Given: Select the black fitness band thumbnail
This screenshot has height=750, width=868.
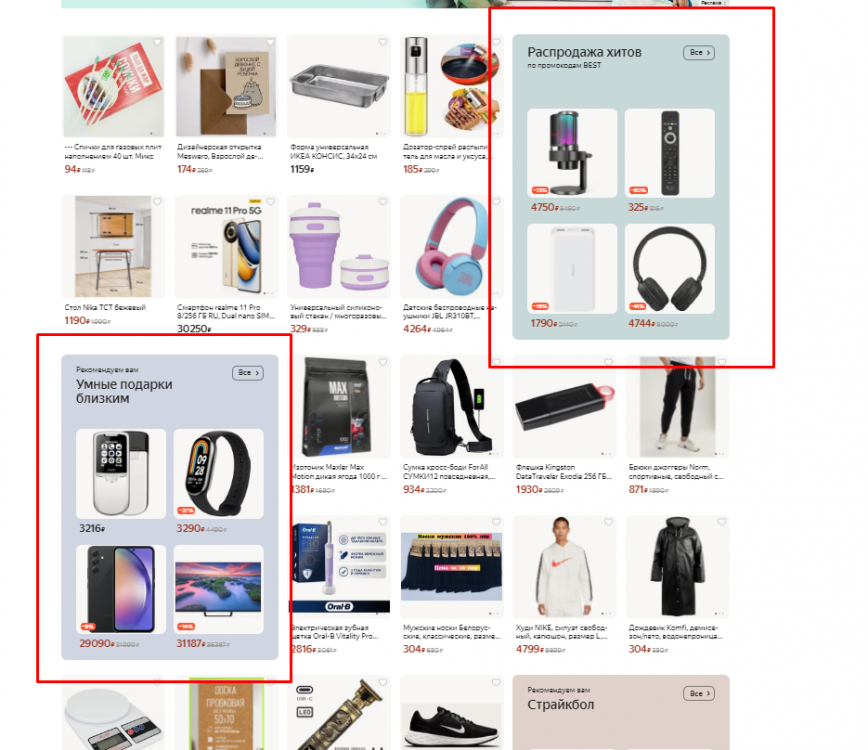Looking at the screenshot, I should 219,474.
